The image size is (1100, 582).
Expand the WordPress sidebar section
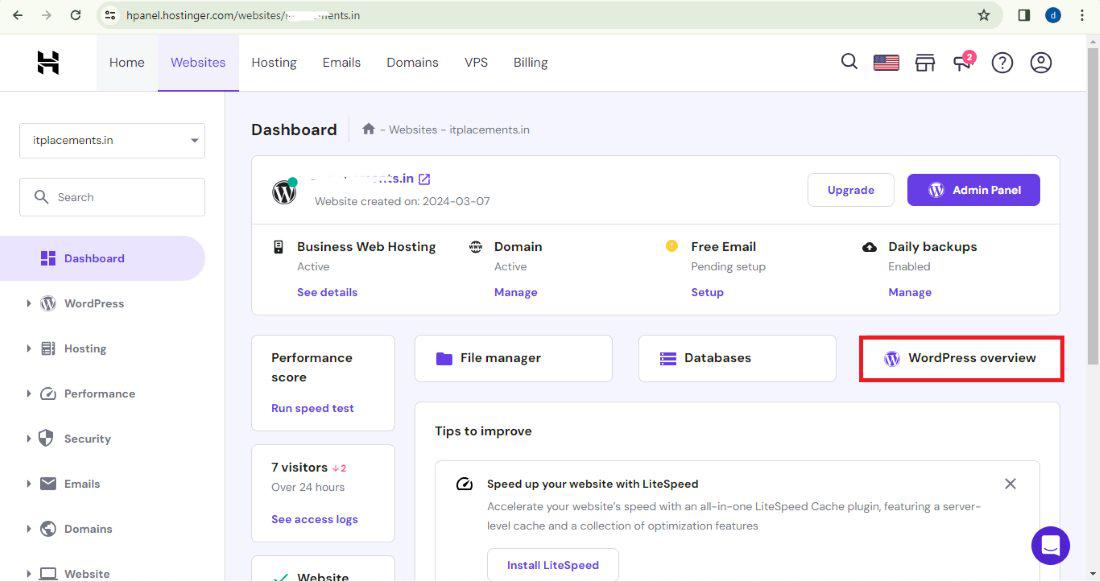click(x=29, y=304)
